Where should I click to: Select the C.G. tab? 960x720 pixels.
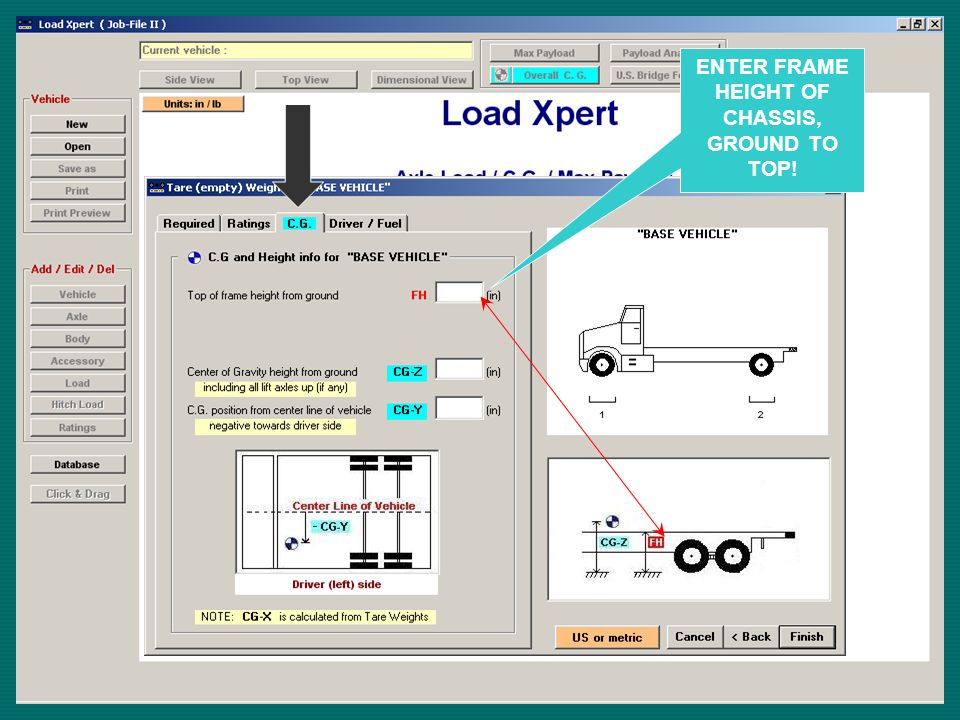[x=299, y=223]
